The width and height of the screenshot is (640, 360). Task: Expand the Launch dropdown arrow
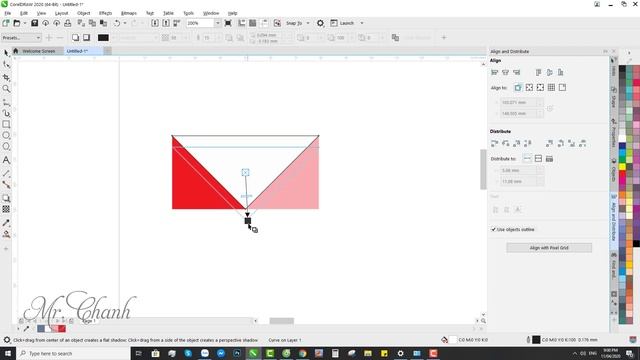pos(362,23)
